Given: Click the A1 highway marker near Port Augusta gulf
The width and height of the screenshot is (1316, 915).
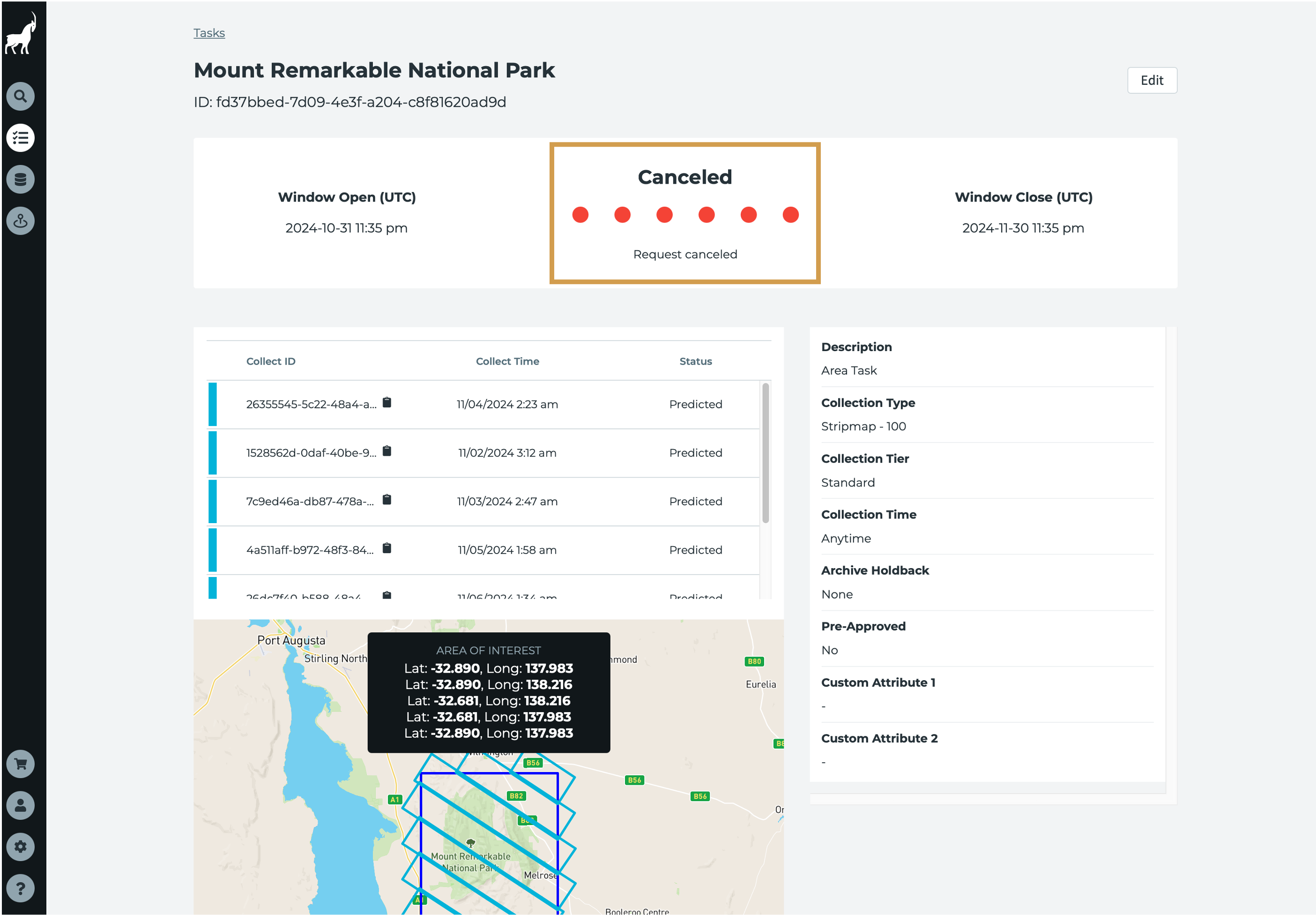Looking at the screenshot, I should pyautogui.click(x=395, y=800).
